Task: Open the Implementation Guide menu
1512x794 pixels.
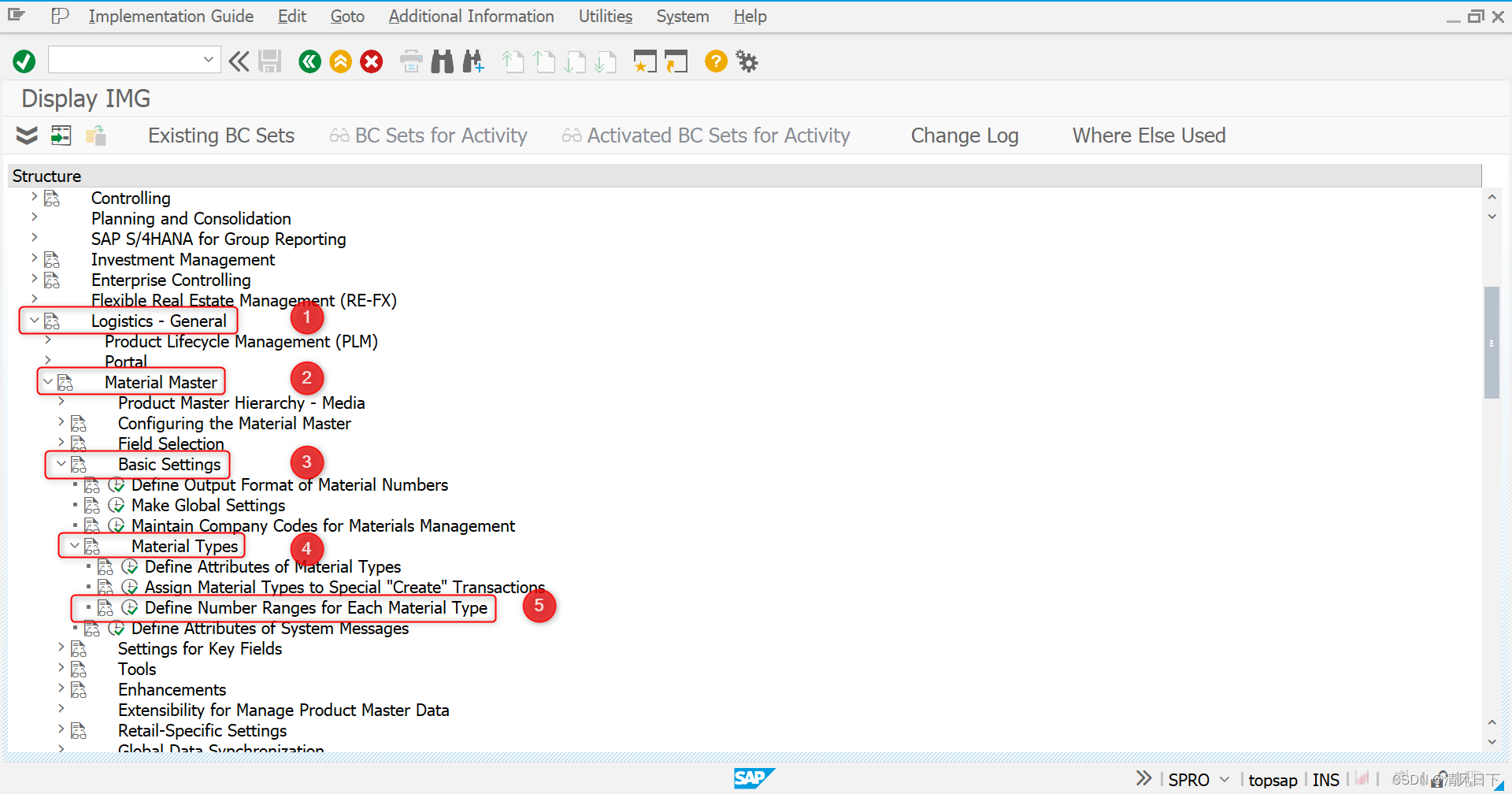Action: (x=171, y=16)
